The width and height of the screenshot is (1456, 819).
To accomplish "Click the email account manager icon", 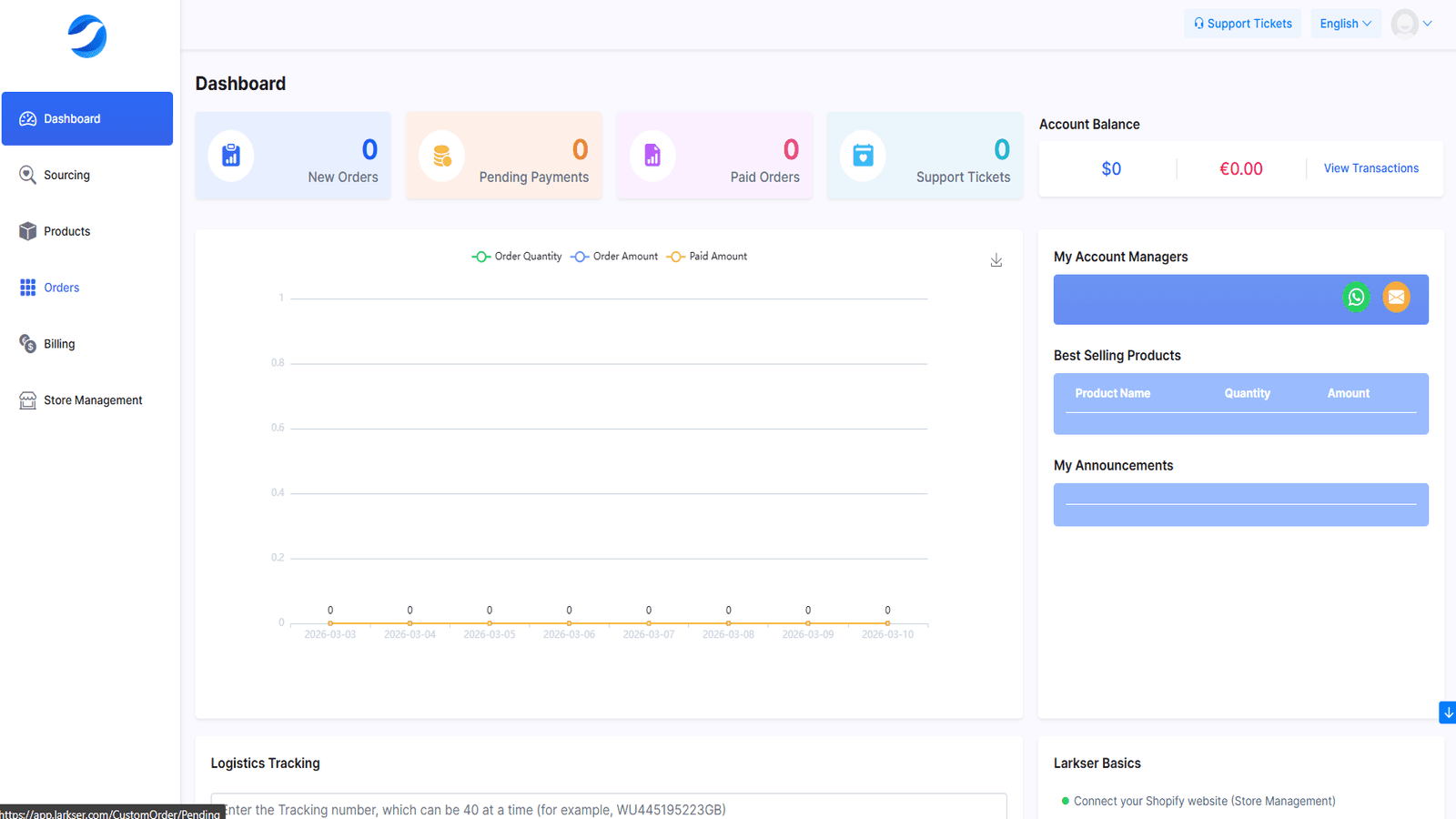I will (1396, 297).
